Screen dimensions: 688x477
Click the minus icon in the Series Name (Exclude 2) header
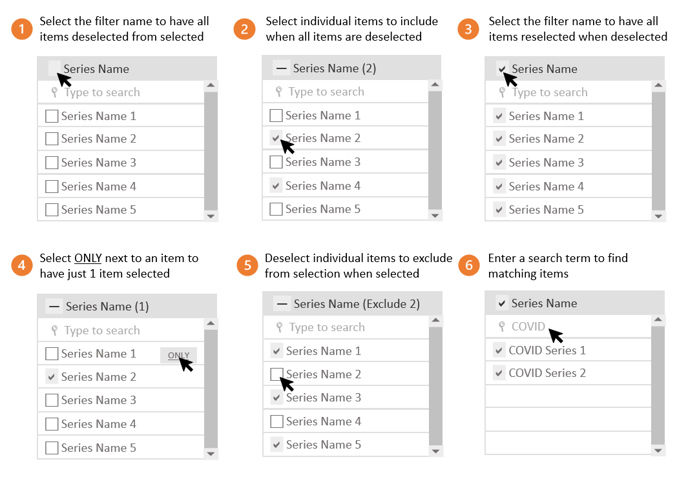pyautogui.click(x=282, y=304)
